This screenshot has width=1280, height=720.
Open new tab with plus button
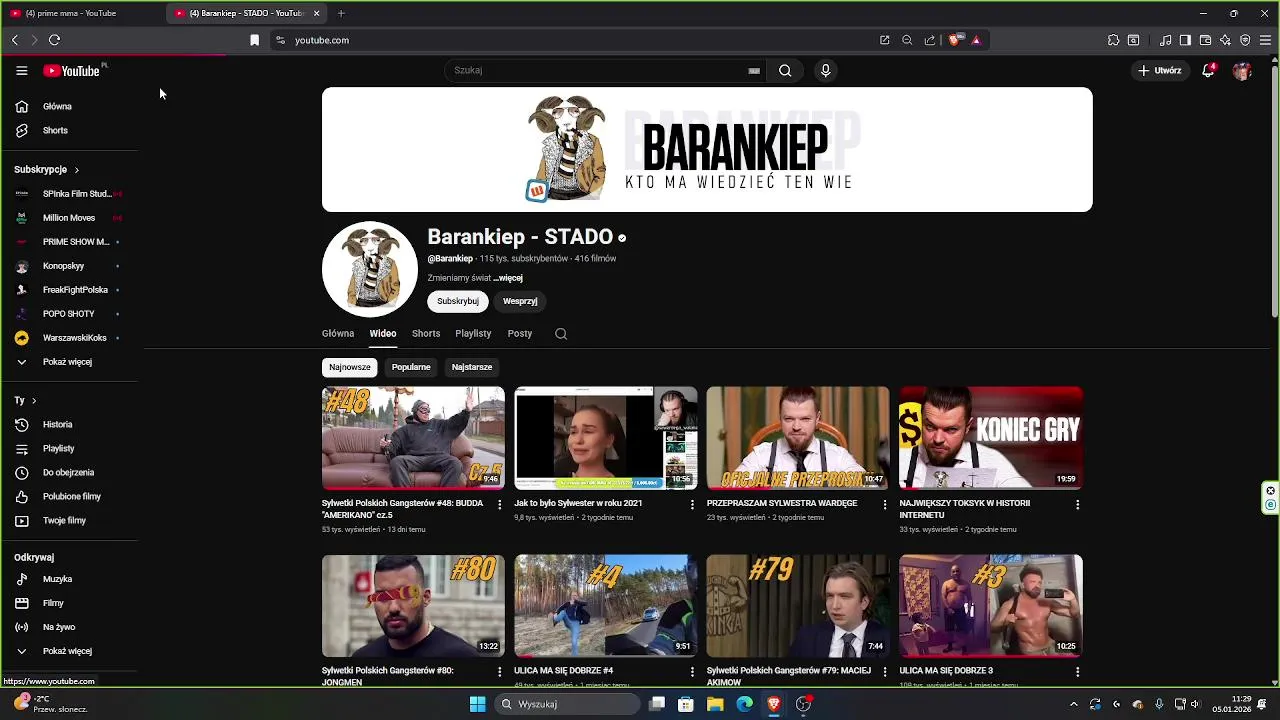point(341,13)
